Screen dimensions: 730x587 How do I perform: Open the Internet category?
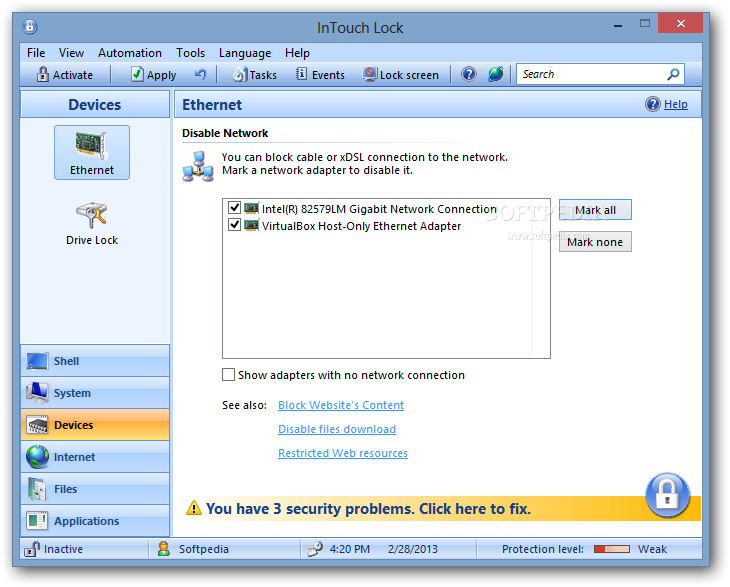pyautogui.click(x=95, y=457)
